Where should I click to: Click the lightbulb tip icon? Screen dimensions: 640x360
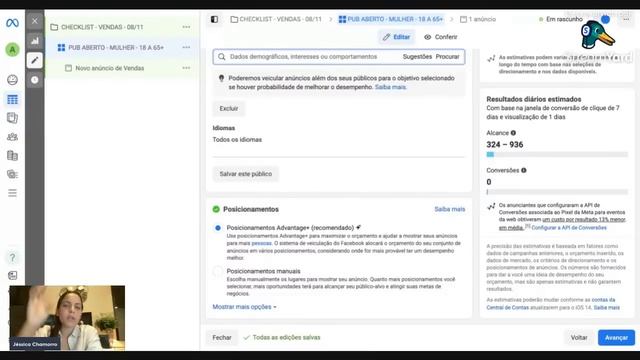pyautogui.click(x=222, y=78)
